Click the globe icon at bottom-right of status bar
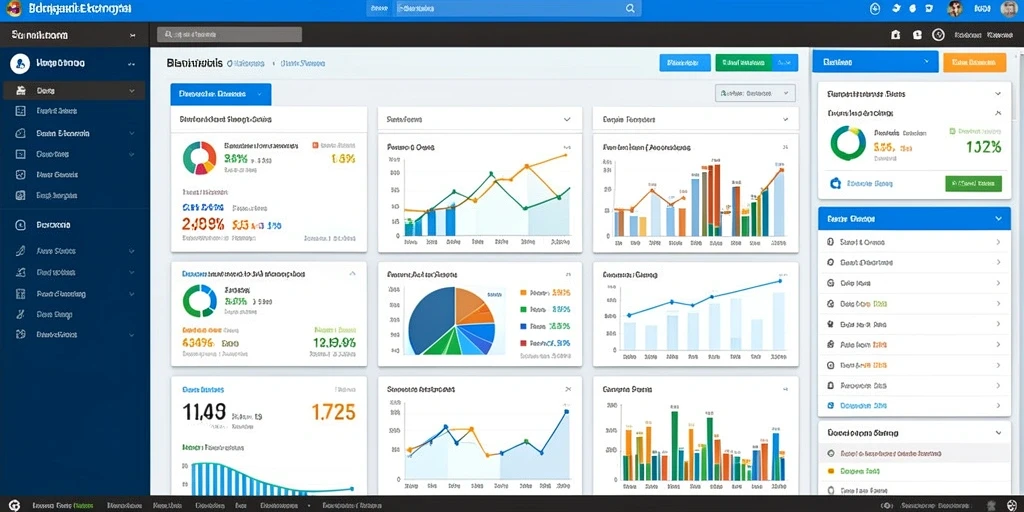The width and height of the screenshot is (1024, 512). click(1012, 505)
